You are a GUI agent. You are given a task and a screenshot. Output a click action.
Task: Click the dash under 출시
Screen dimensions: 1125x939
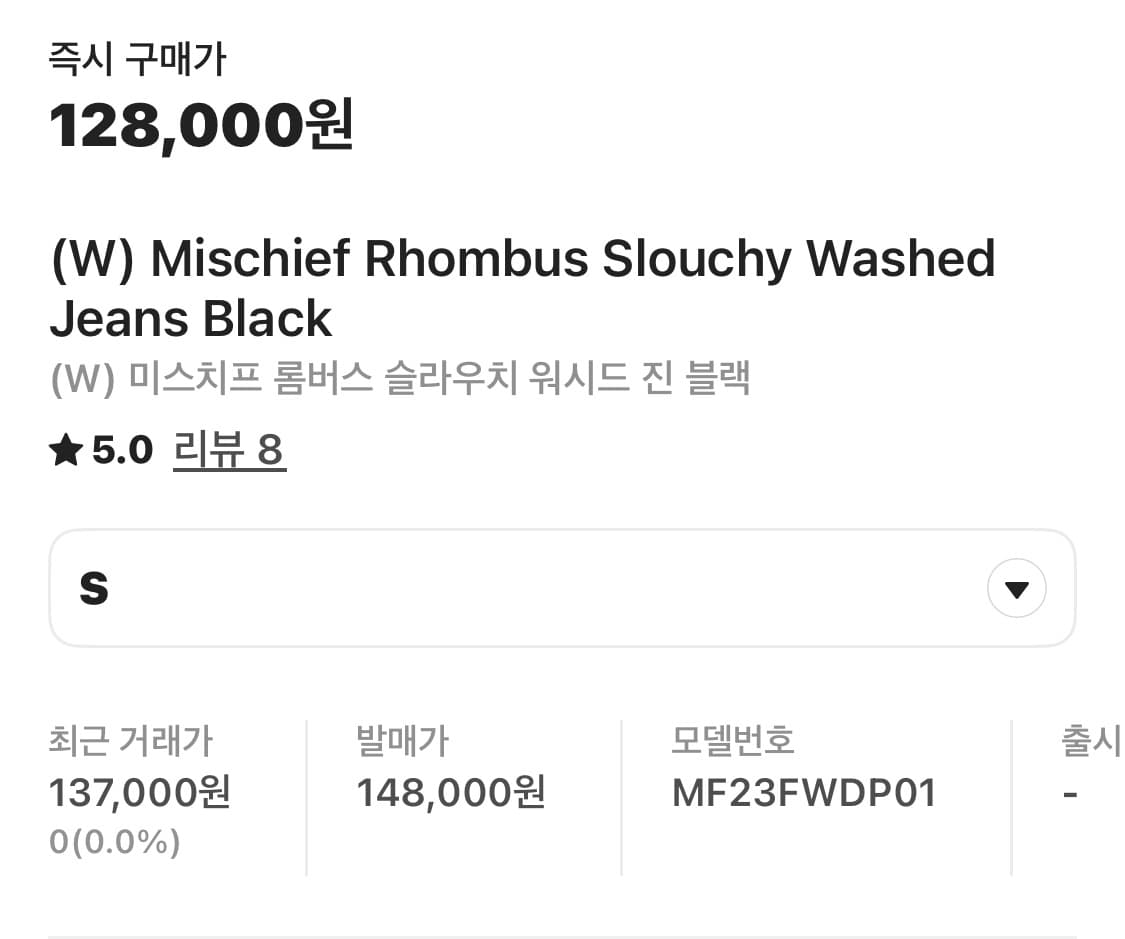(x=1069, y=794)
